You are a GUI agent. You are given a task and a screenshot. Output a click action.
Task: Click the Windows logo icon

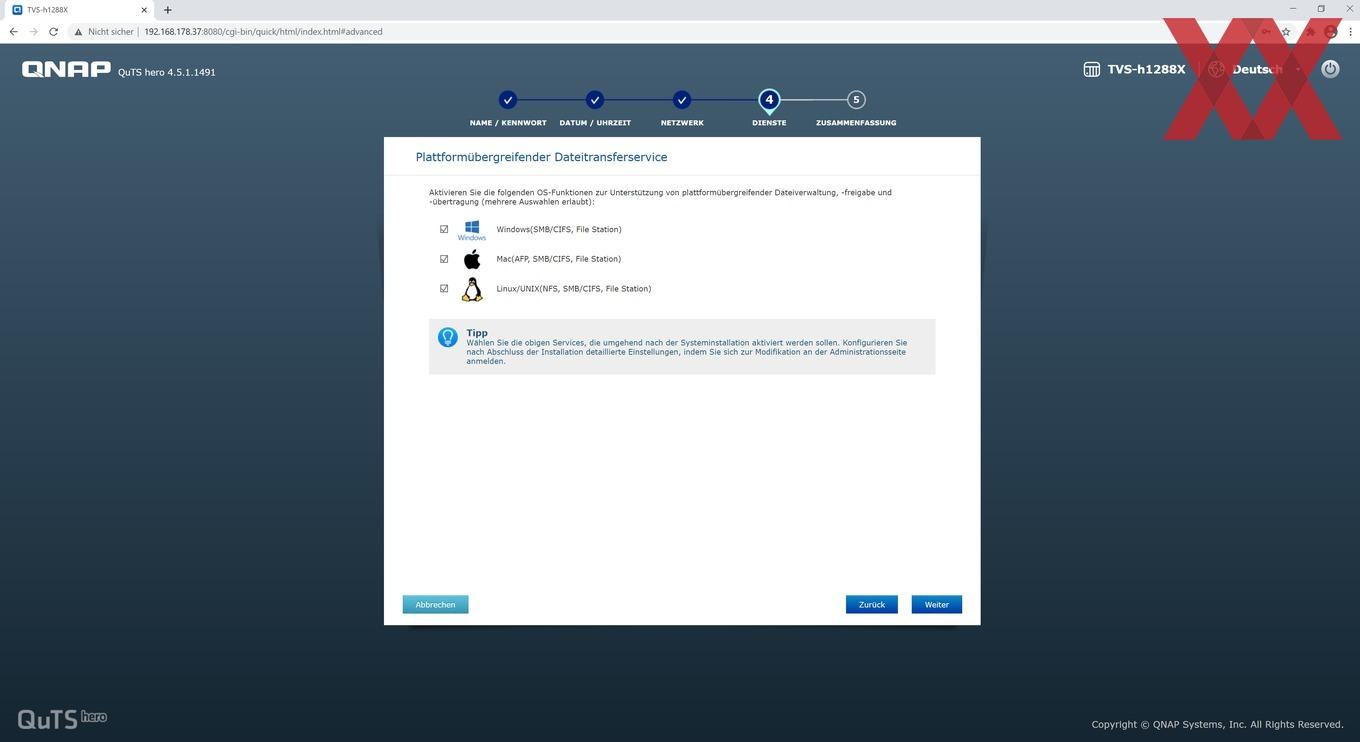click(x=472, y=230)
